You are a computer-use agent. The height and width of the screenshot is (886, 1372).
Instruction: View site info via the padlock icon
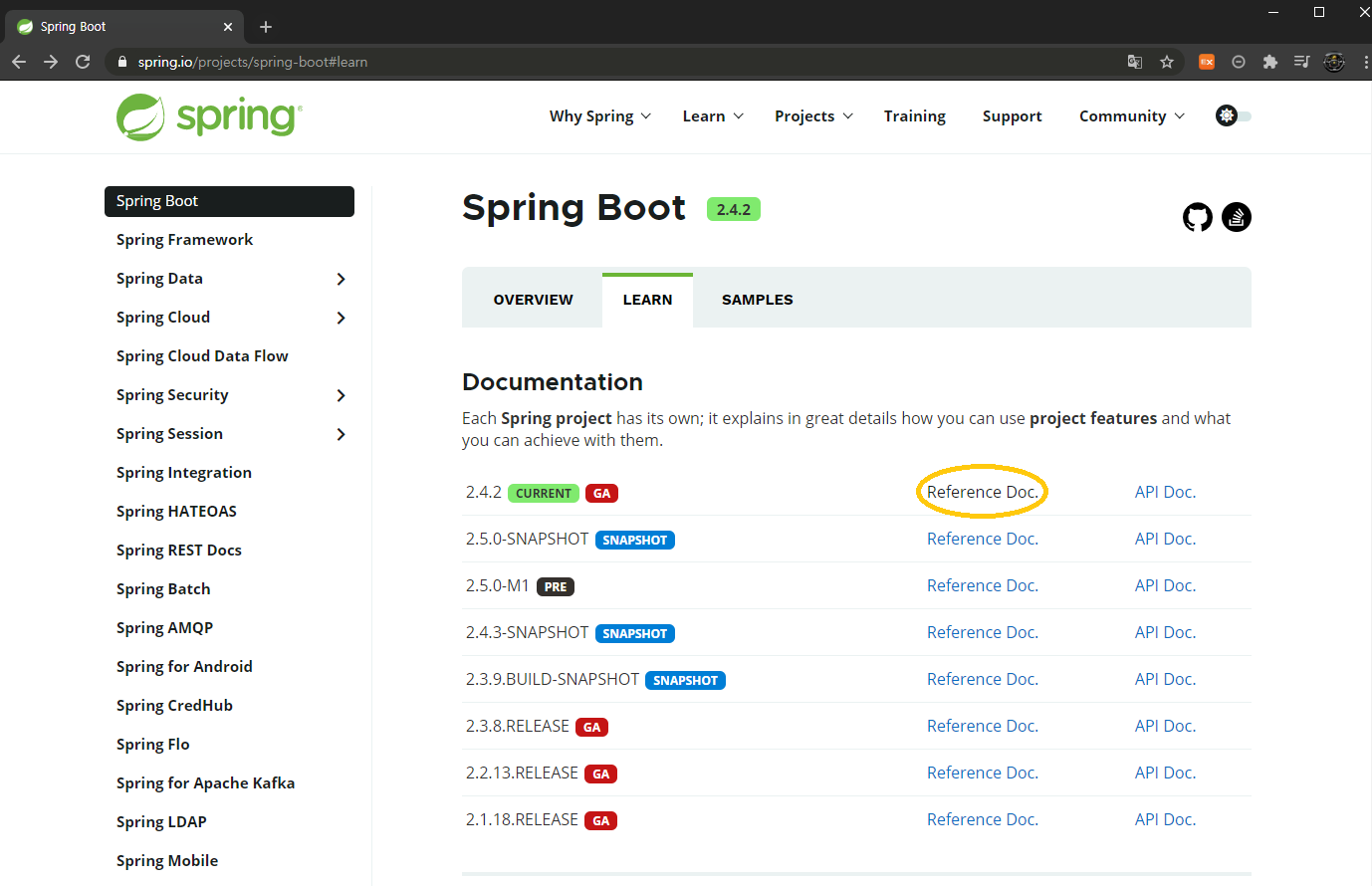122,62
